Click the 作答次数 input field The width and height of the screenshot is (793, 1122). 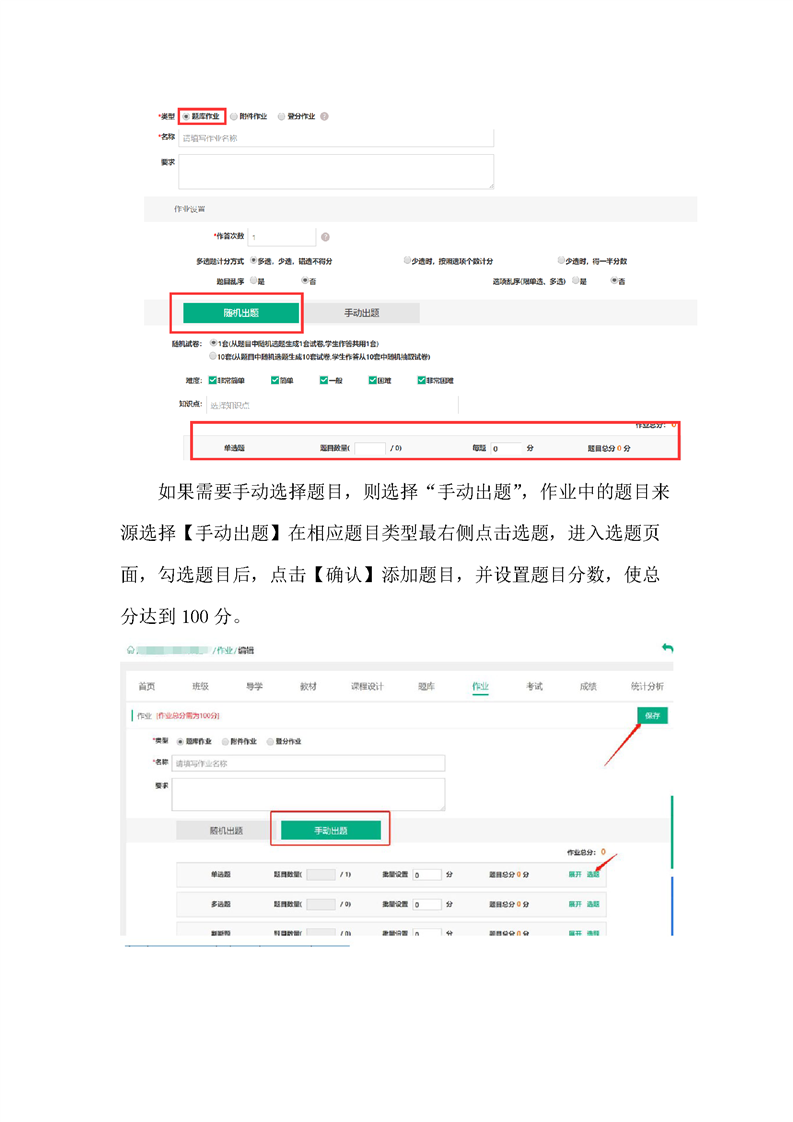coord(282,237)
